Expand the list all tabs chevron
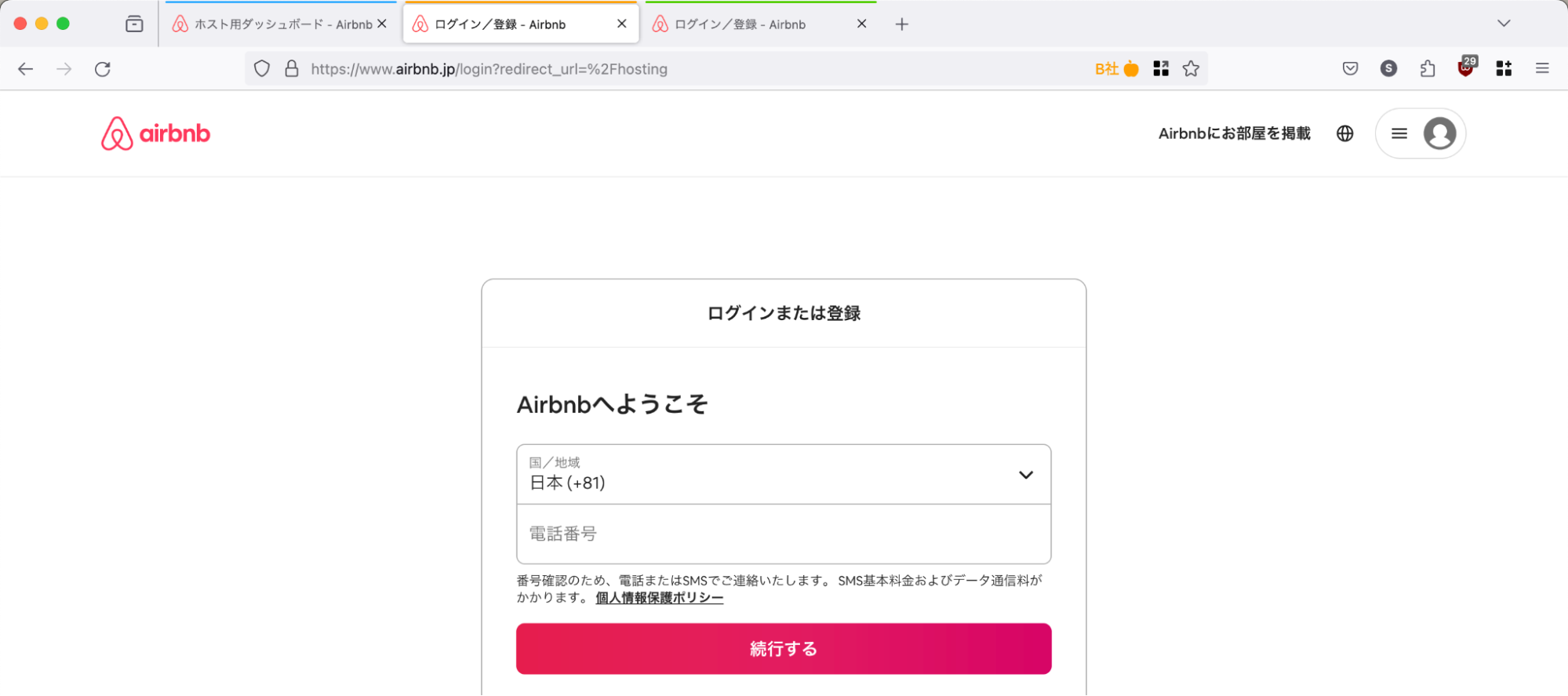The height and width of the screenshot is (696, 1568). (1503, 24)
